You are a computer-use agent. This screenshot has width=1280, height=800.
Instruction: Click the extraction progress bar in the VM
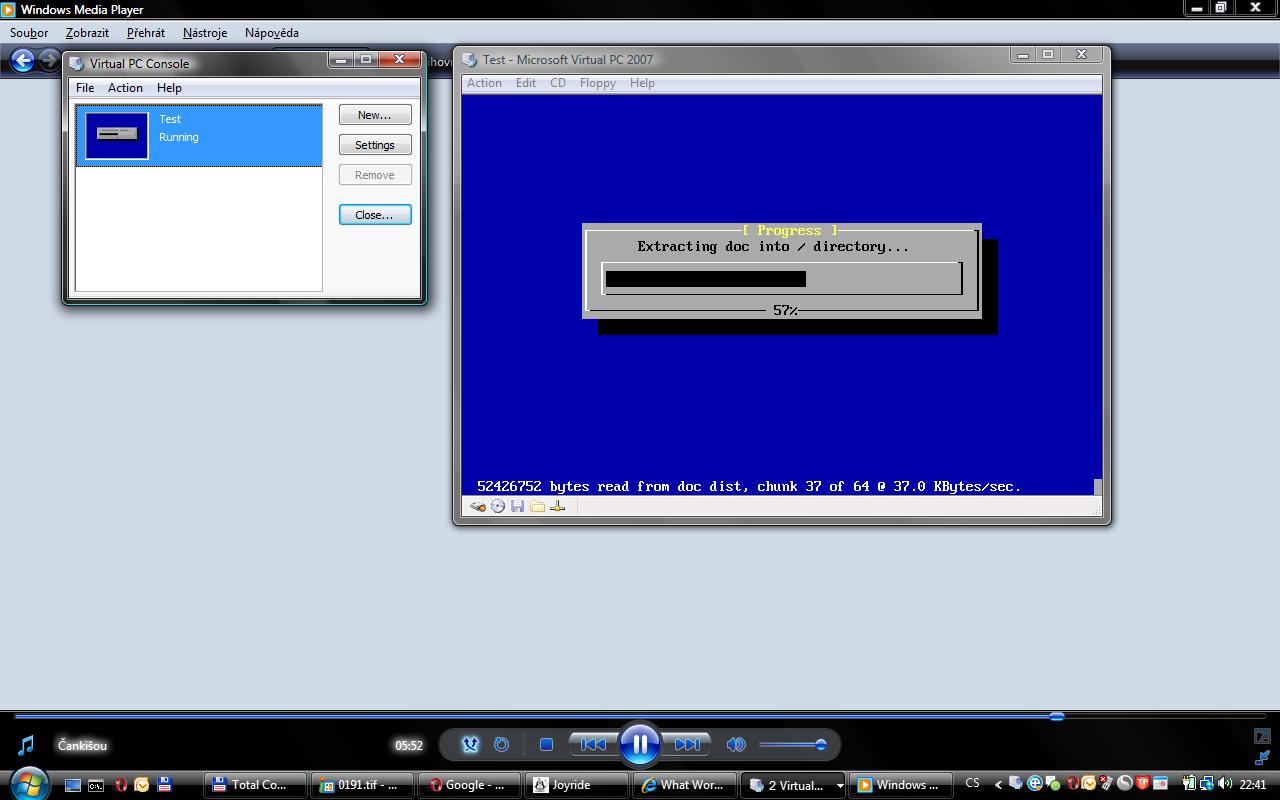point(782,279)
